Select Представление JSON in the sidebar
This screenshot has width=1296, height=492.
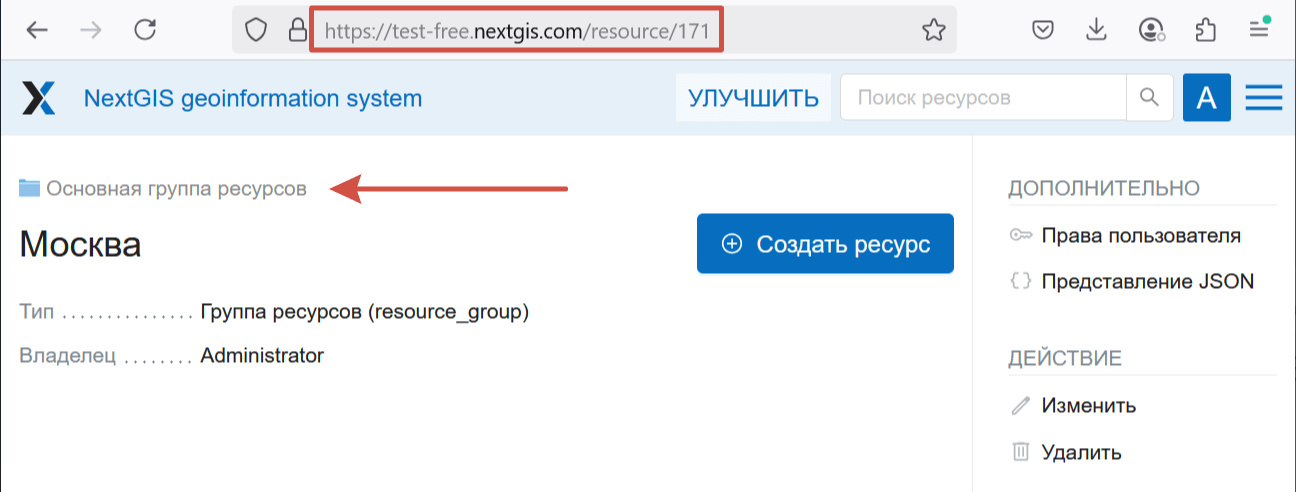[x=1147, y=282]
